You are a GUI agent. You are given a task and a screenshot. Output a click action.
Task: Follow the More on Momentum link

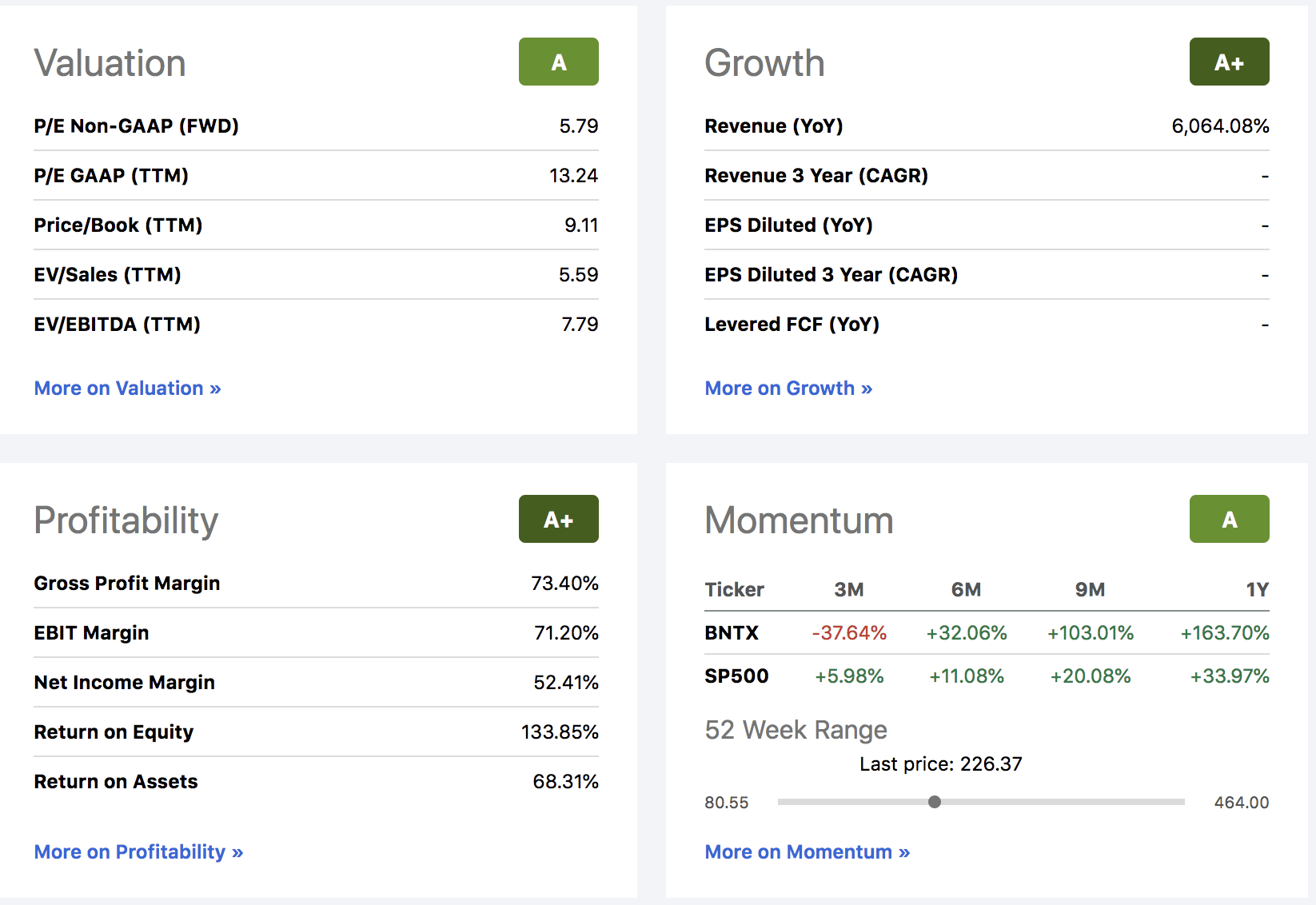coord(808,852)
